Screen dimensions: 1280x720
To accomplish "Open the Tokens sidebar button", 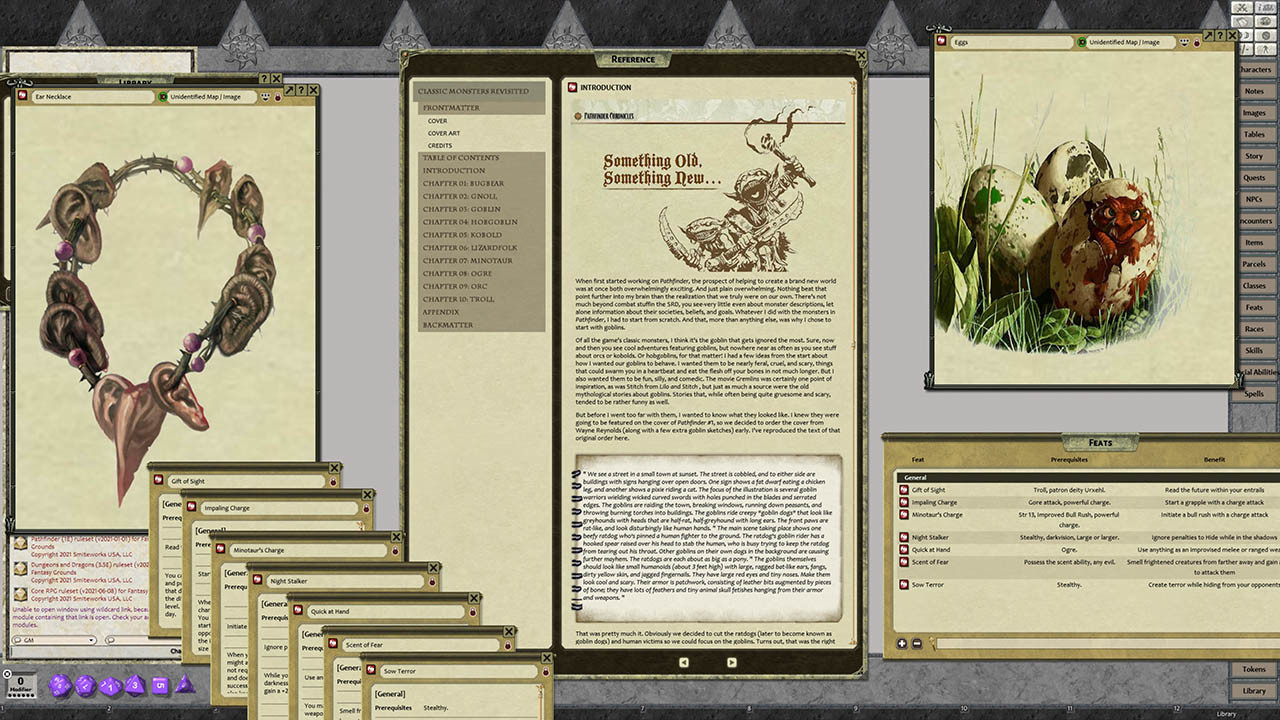I will point(1253,669).
